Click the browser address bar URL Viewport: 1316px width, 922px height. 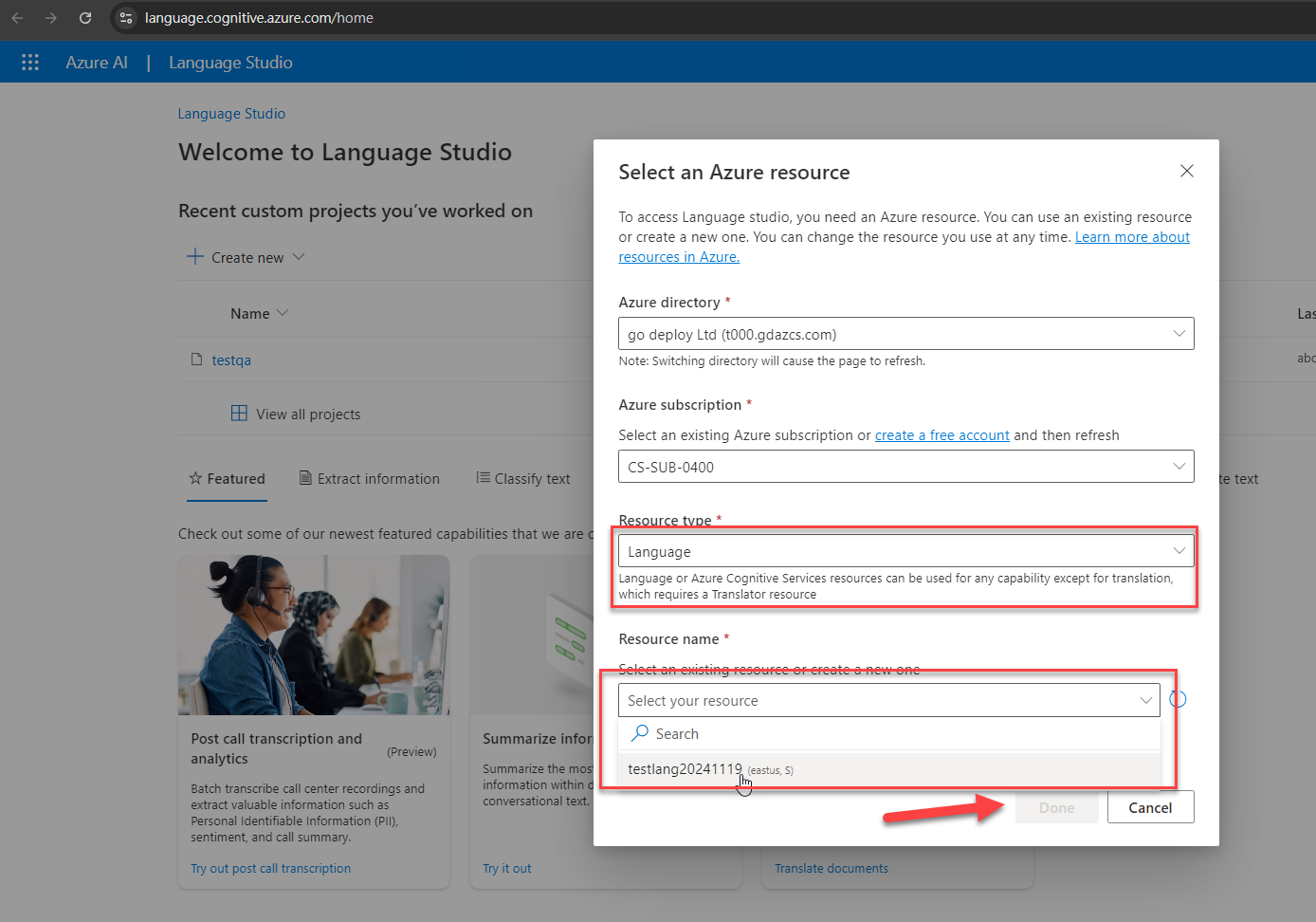259,18
